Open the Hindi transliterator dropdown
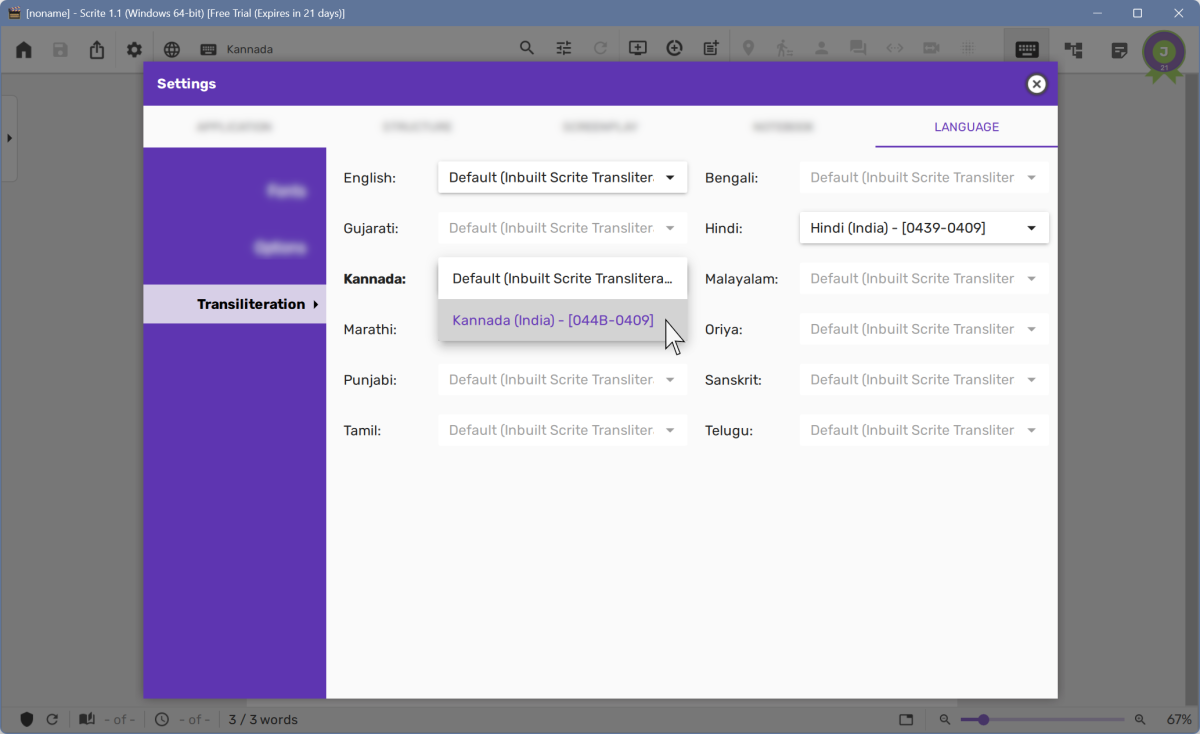The height and width of the screenshot is (734, 1200). point(923,227)
